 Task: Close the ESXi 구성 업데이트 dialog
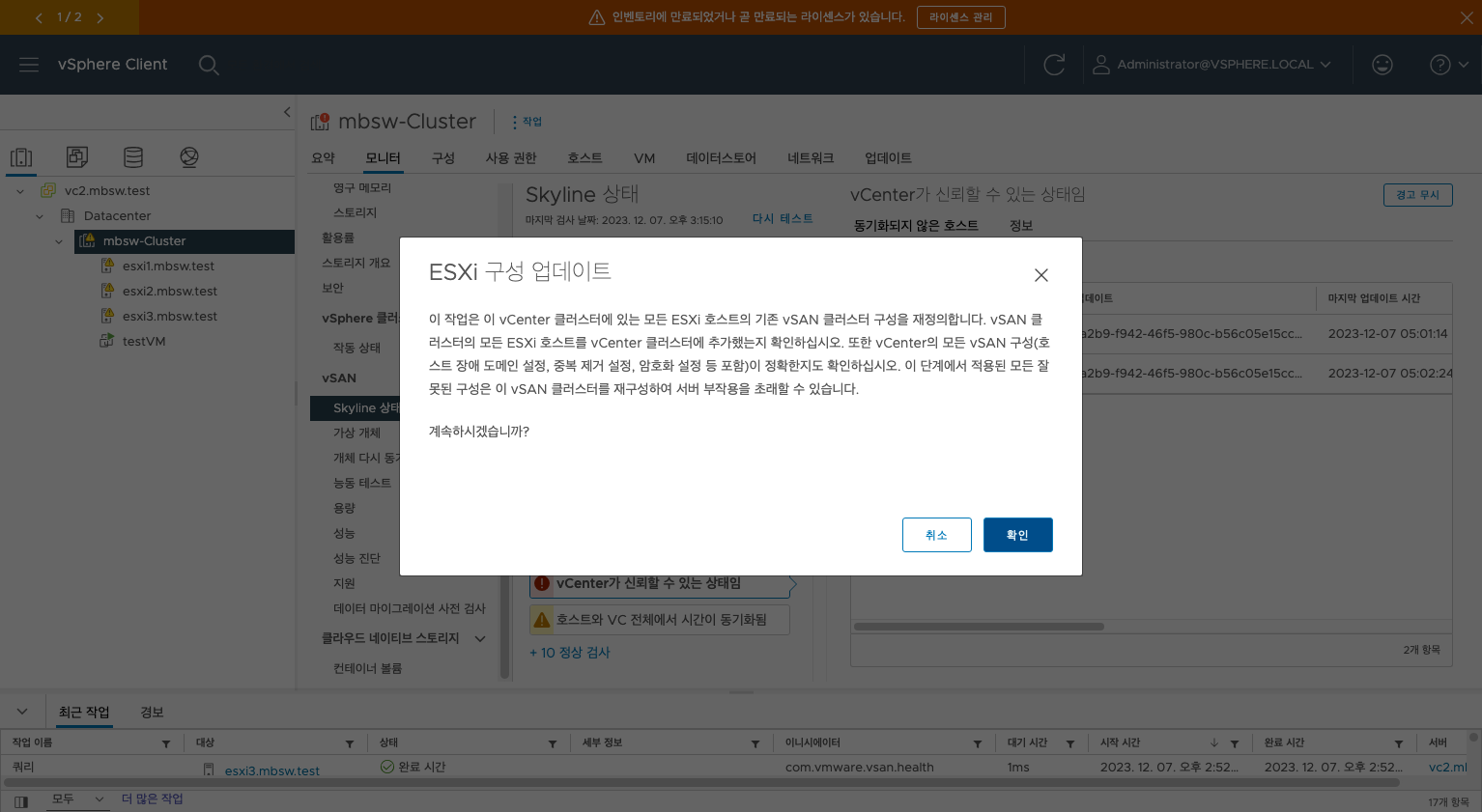(1040, 275)
